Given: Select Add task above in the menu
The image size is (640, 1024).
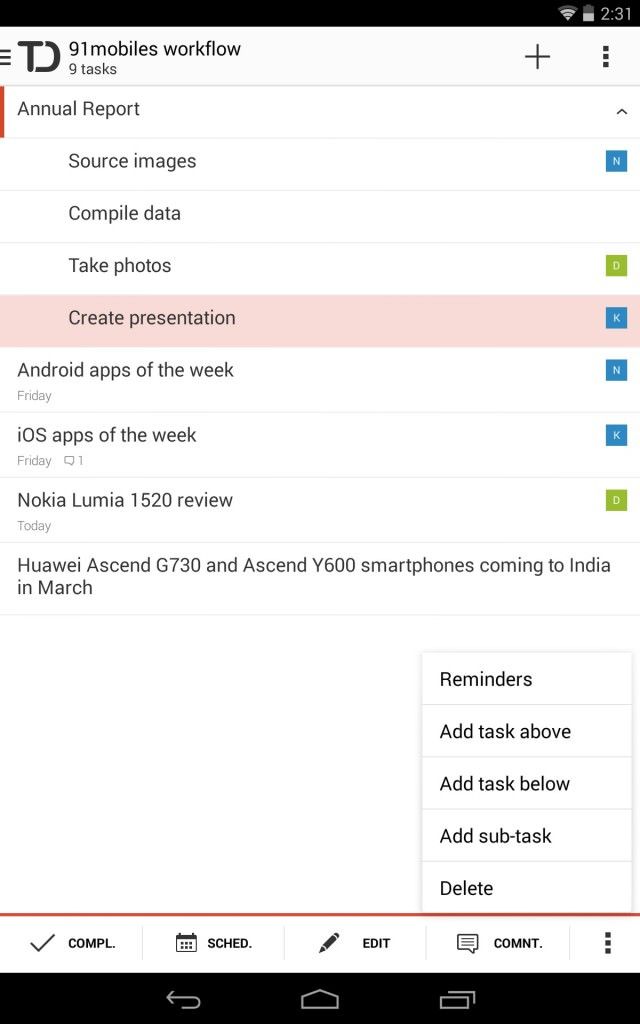Looking at the screenshot, I should click(526, 731).
